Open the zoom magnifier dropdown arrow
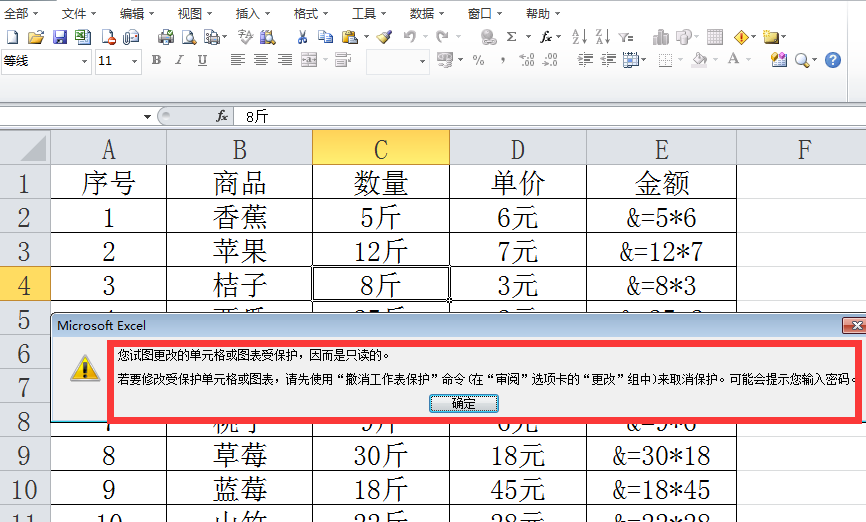This screenshot has height=522, width=866. point(814,60)
